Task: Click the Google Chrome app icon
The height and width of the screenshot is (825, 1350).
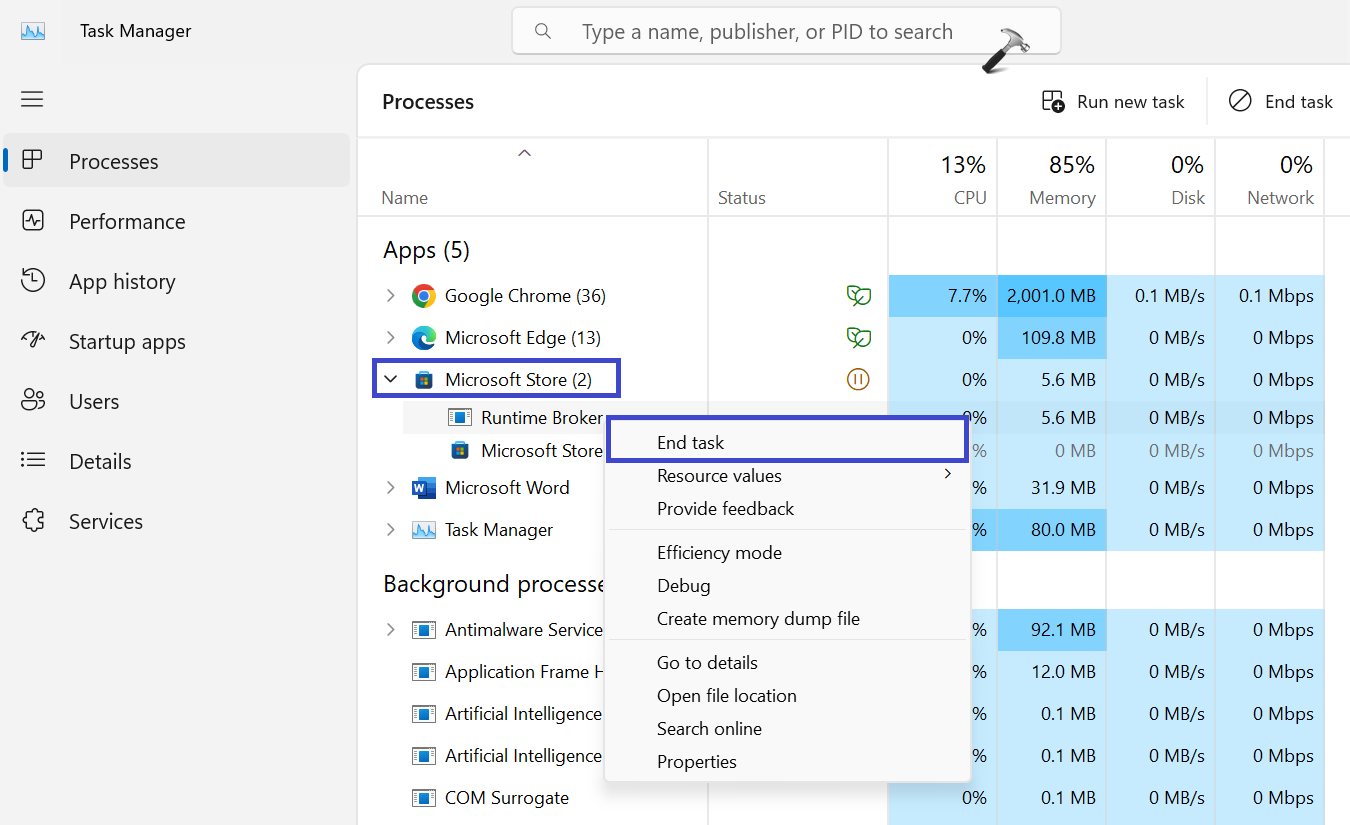Action: point(424,296)
